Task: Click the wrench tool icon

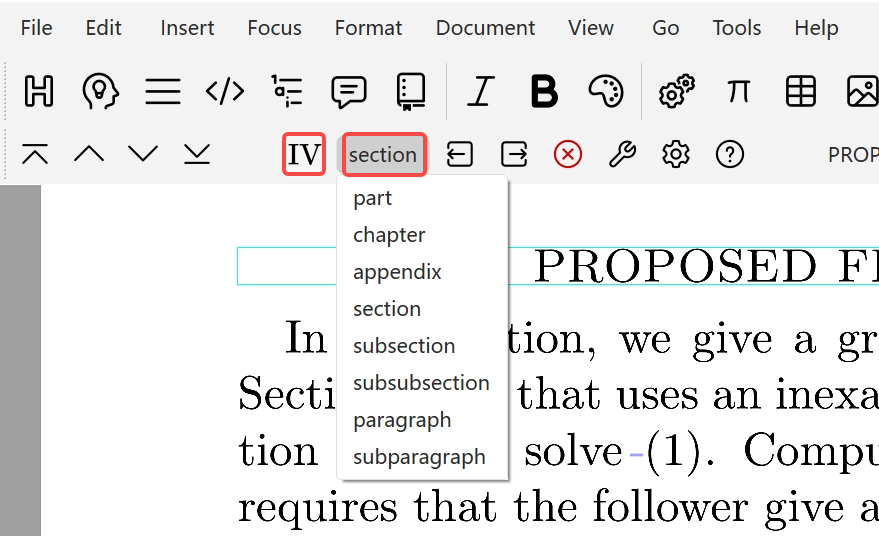Action: pos(622,154)
